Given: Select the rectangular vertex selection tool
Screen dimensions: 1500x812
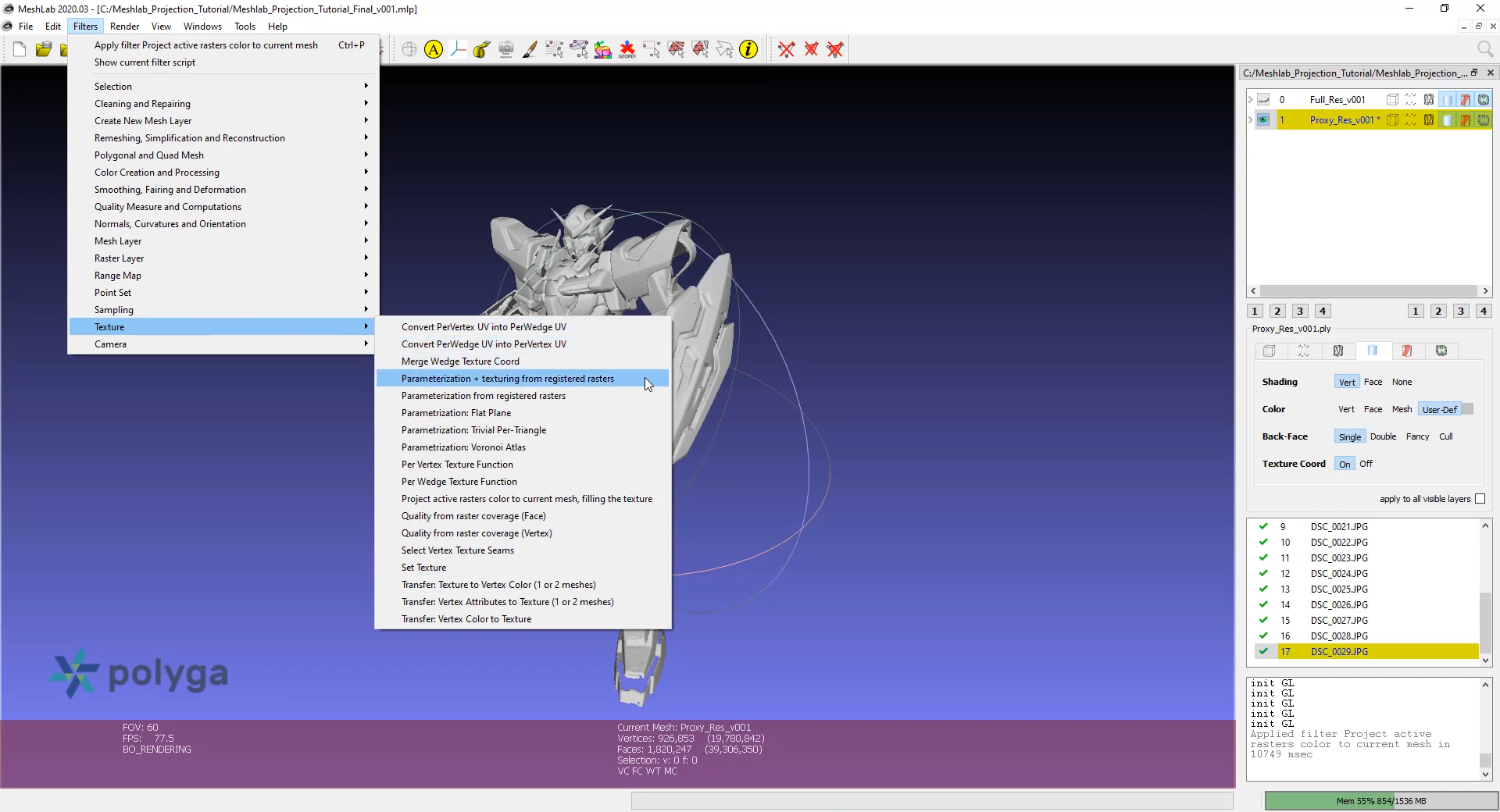Looking at the screenshot, I should [652, 50].
